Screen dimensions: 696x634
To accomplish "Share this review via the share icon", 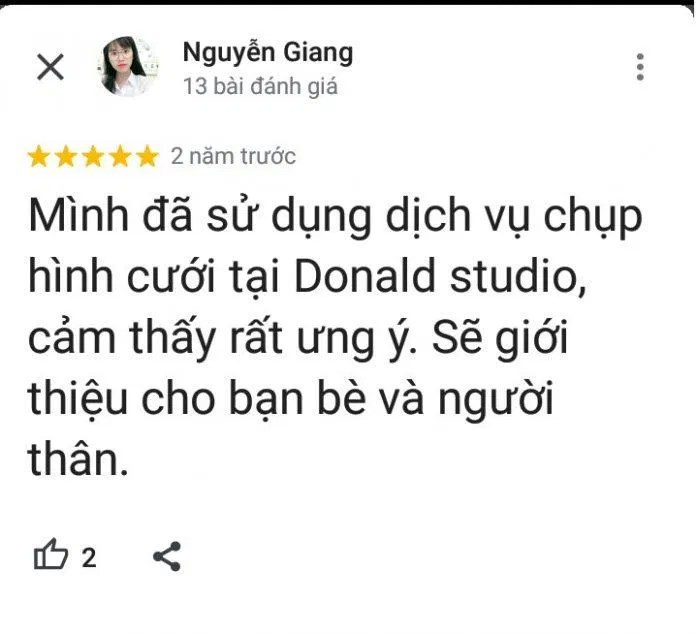I will [167, 556].
